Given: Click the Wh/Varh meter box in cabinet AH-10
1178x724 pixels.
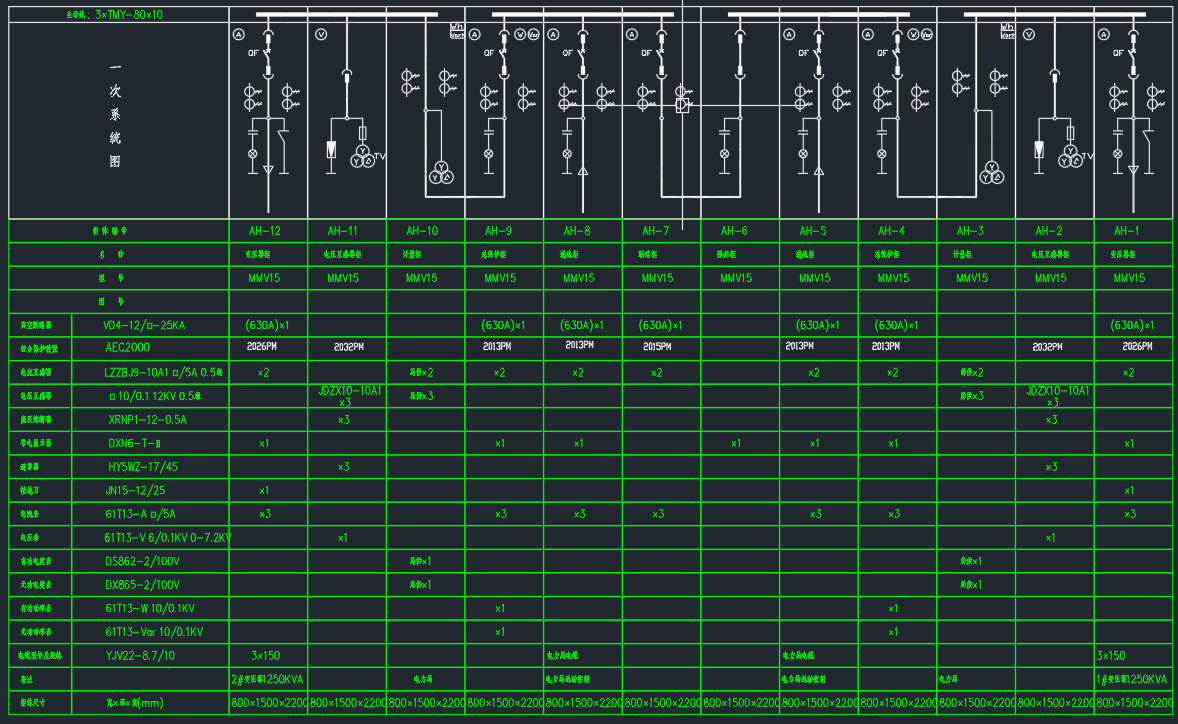Looking at the screenshot, I should tap(456, 30).
